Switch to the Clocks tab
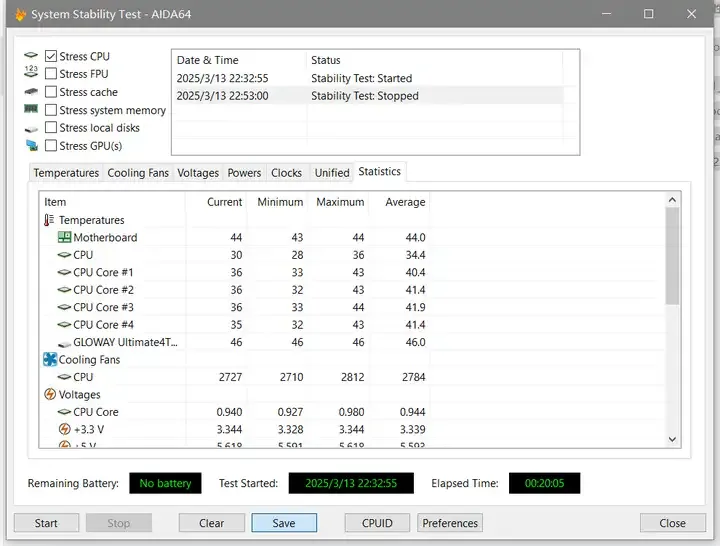 pyautogui.click(x=287, y=173)
